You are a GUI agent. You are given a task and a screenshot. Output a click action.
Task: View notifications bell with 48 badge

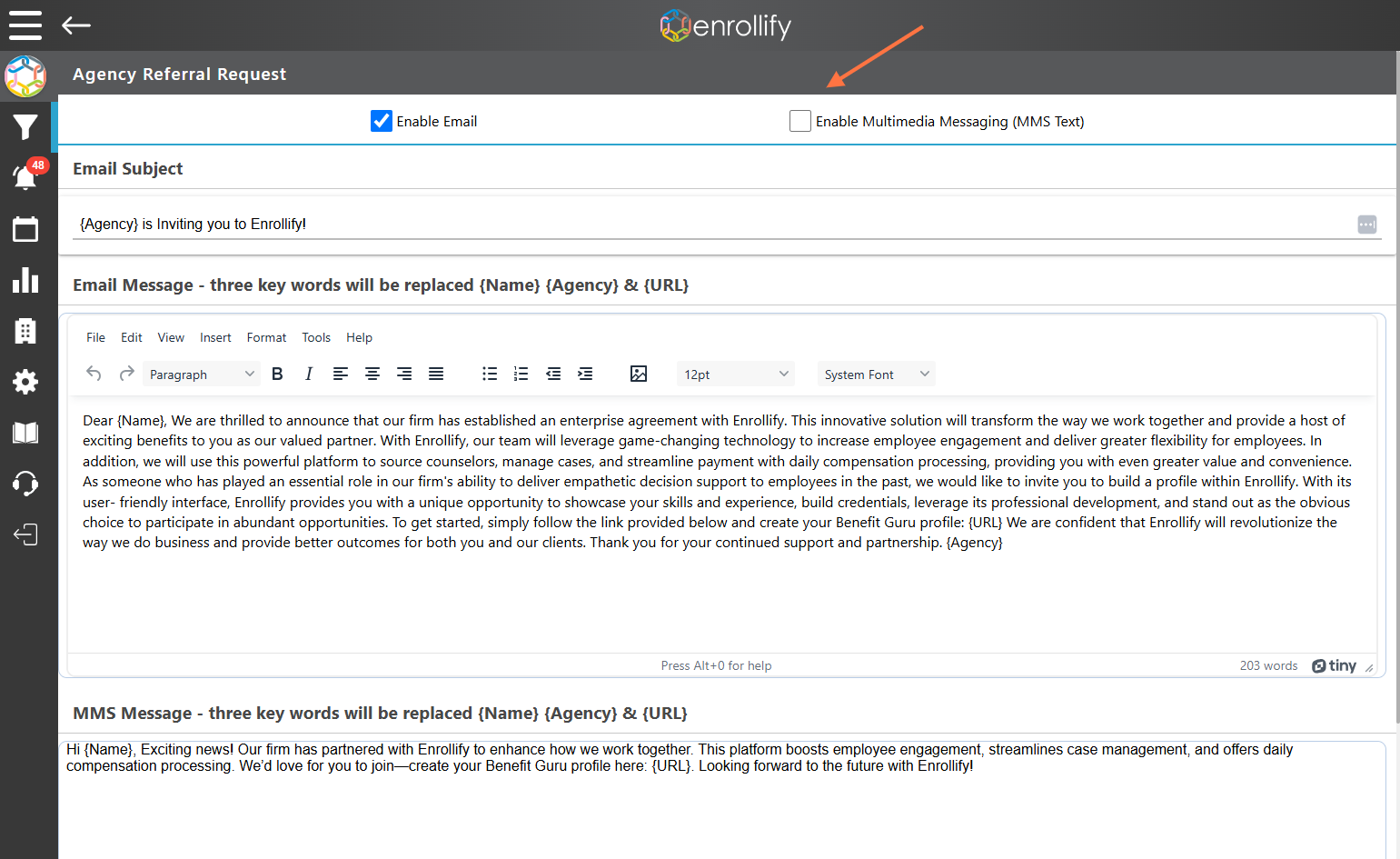[x=25, y=176]
